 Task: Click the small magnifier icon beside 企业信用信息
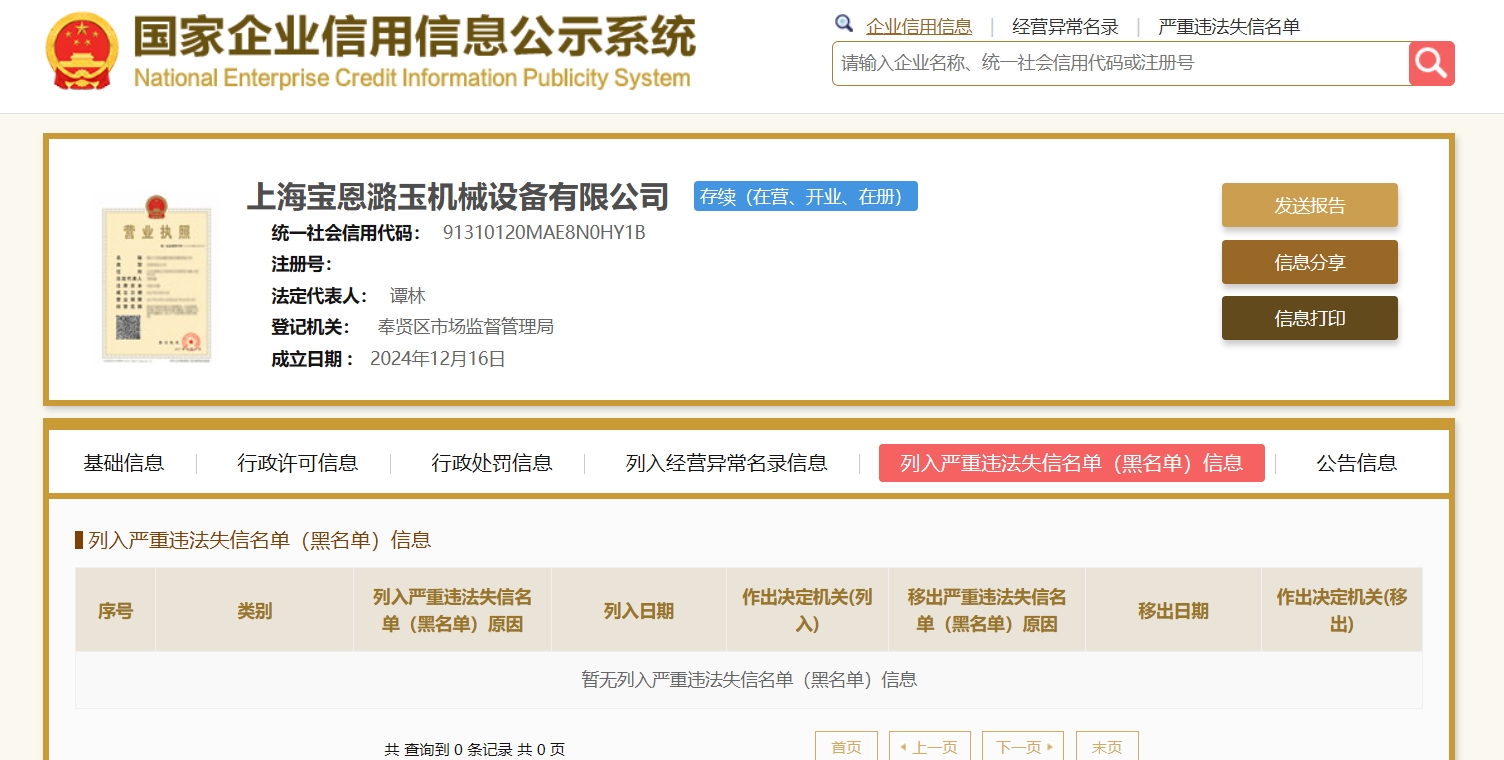click(x=844, y=25)
